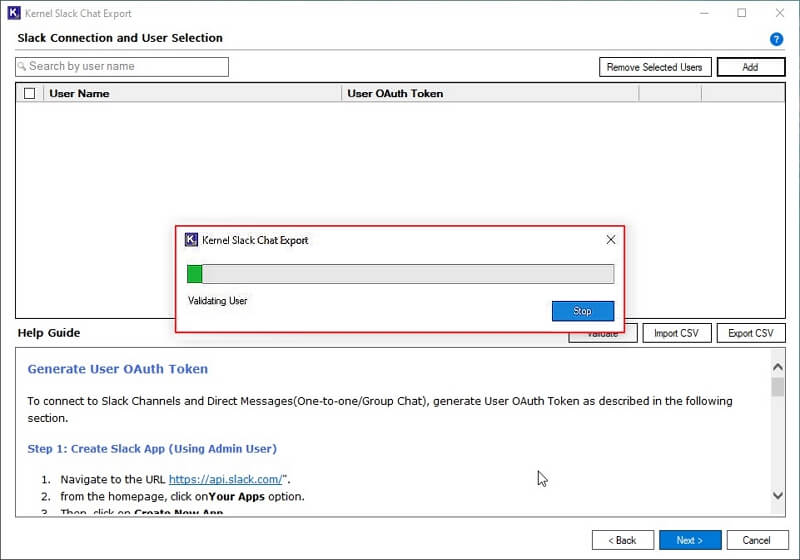
Task: Open the api.slack.com link
Action: (x=225, y=479)
